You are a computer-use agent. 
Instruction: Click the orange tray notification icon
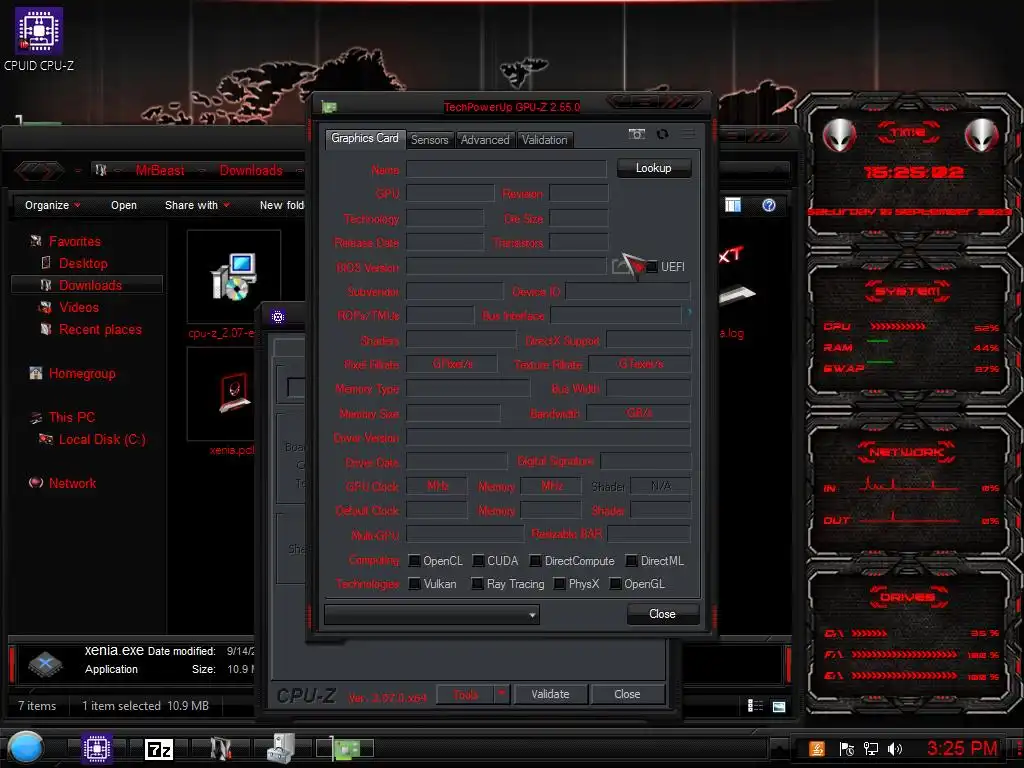(817, 749)
